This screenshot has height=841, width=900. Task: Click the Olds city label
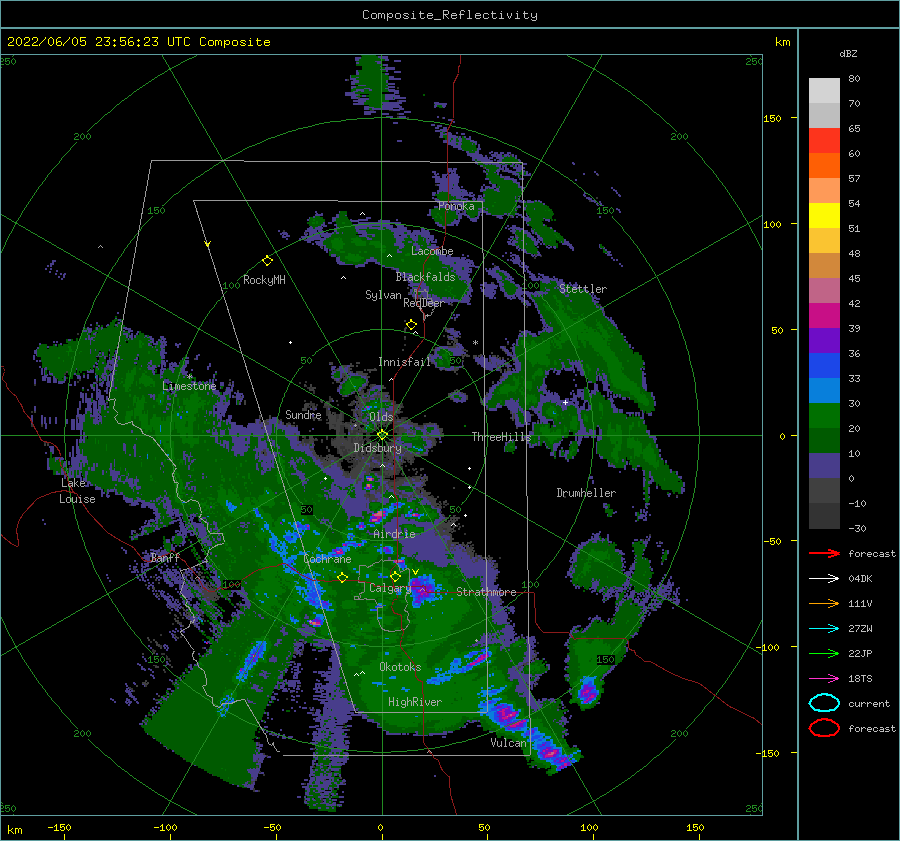381,417
